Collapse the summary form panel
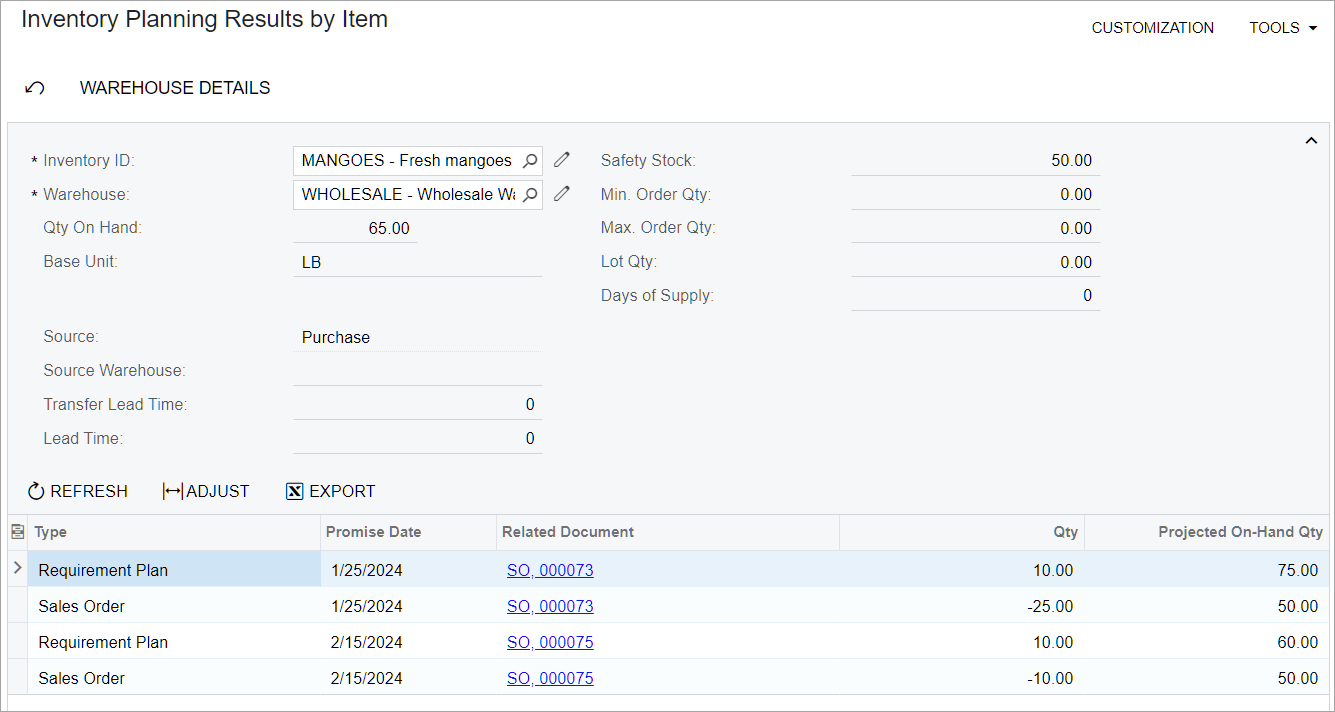This screenshot has width=1335, height=712. coord(1311,141)
